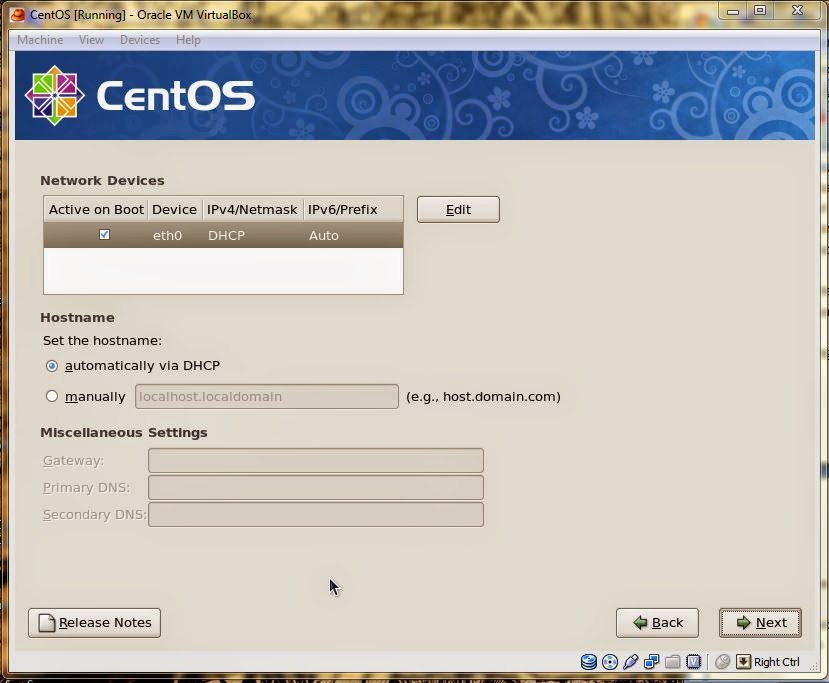829x683 pixels.
Task: Click the USB devices status icon
Action: [x=630, y=662]
